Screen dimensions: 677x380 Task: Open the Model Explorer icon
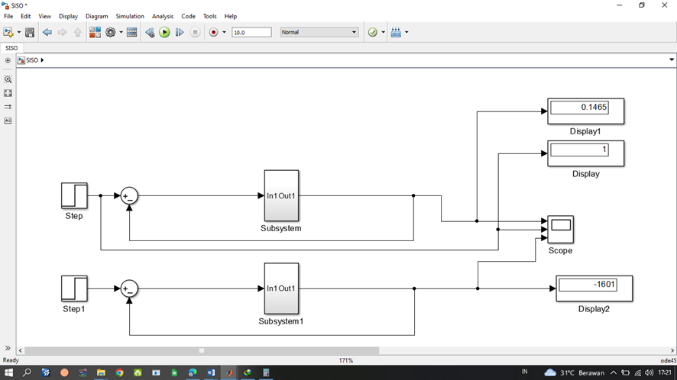[x=132, y=32]
